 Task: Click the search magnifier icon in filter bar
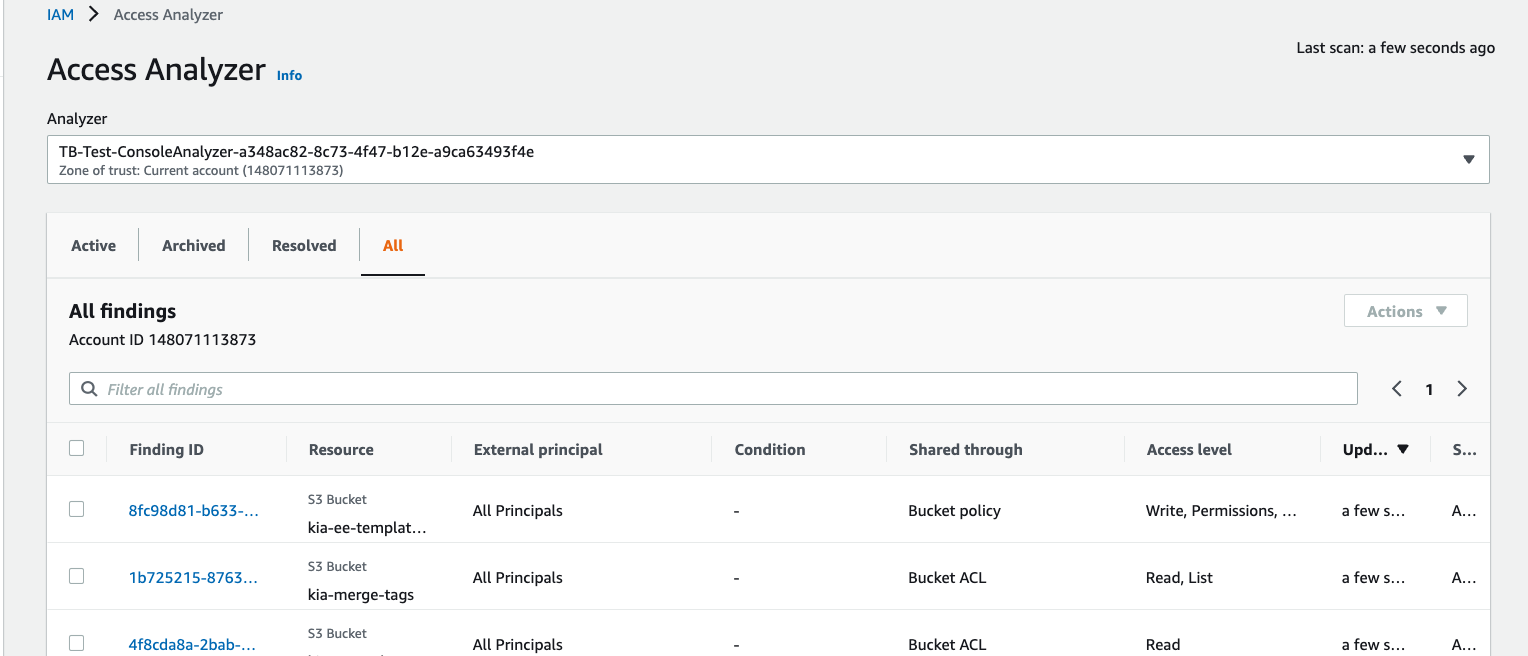[90, 389]
